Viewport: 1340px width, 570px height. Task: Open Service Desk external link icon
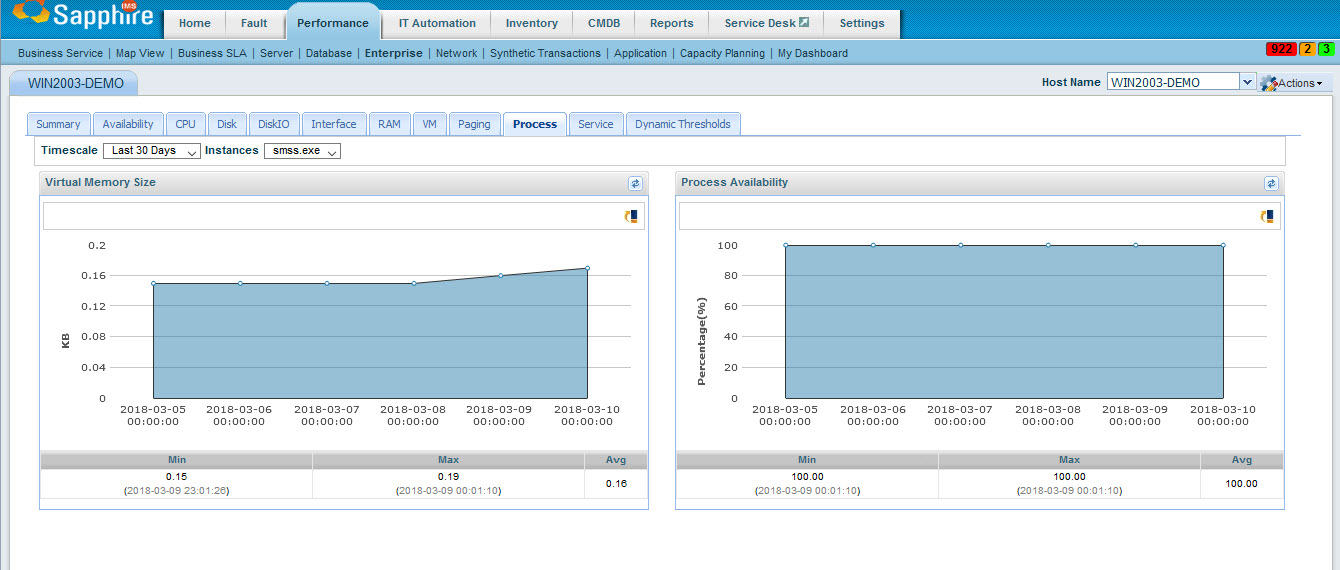point(804,22)
